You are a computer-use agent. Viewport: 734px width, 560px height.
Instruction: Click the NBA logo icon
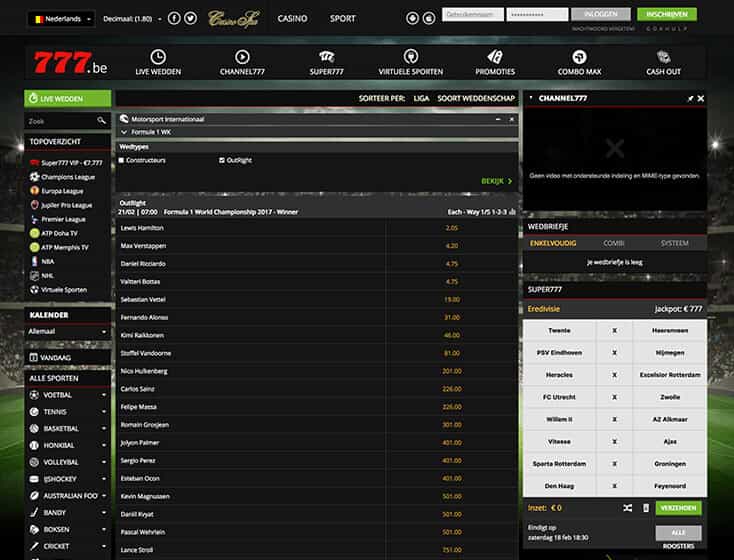34,261
